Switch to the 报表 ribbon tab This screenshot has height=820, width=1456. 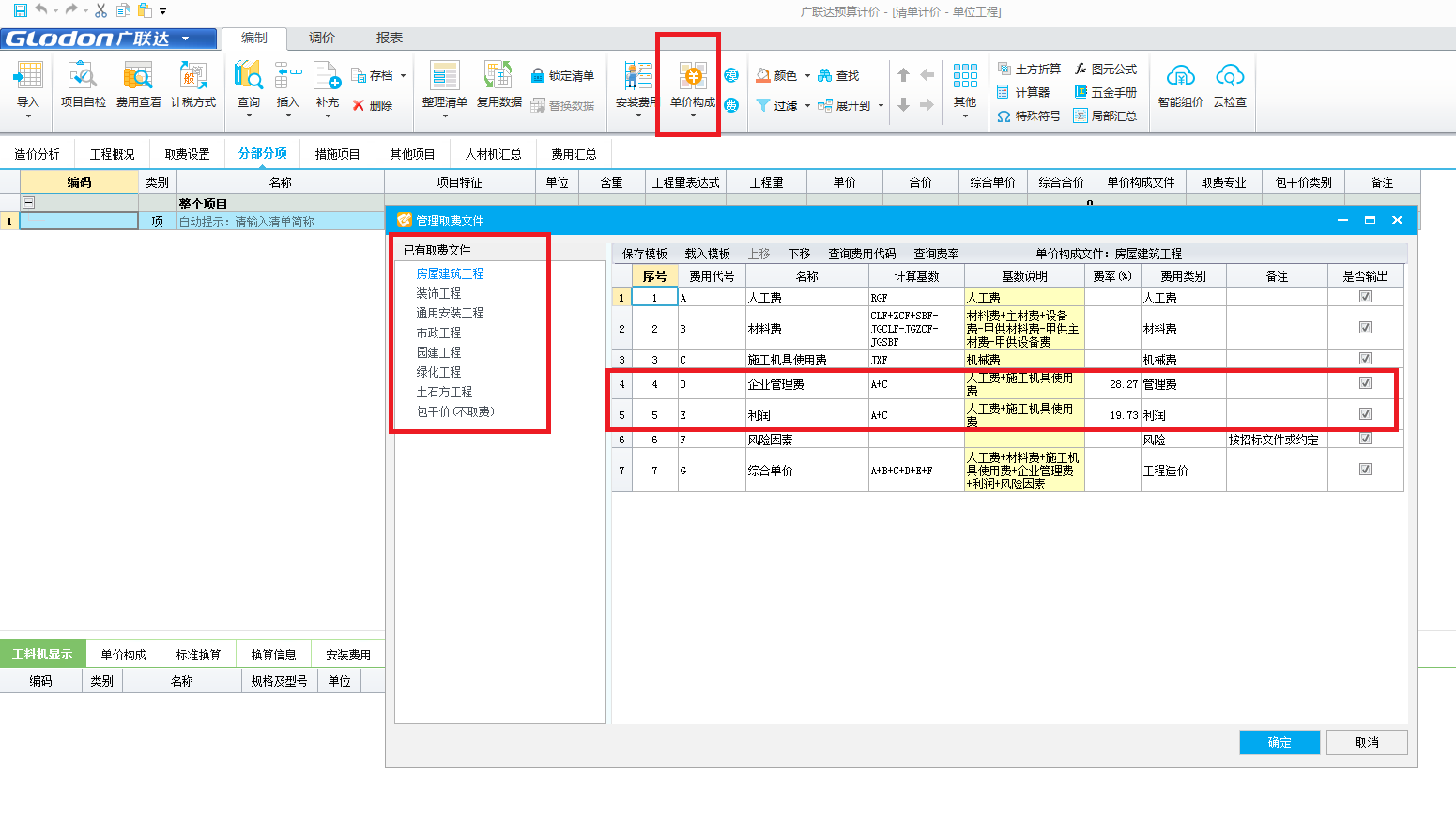(390, 38)
